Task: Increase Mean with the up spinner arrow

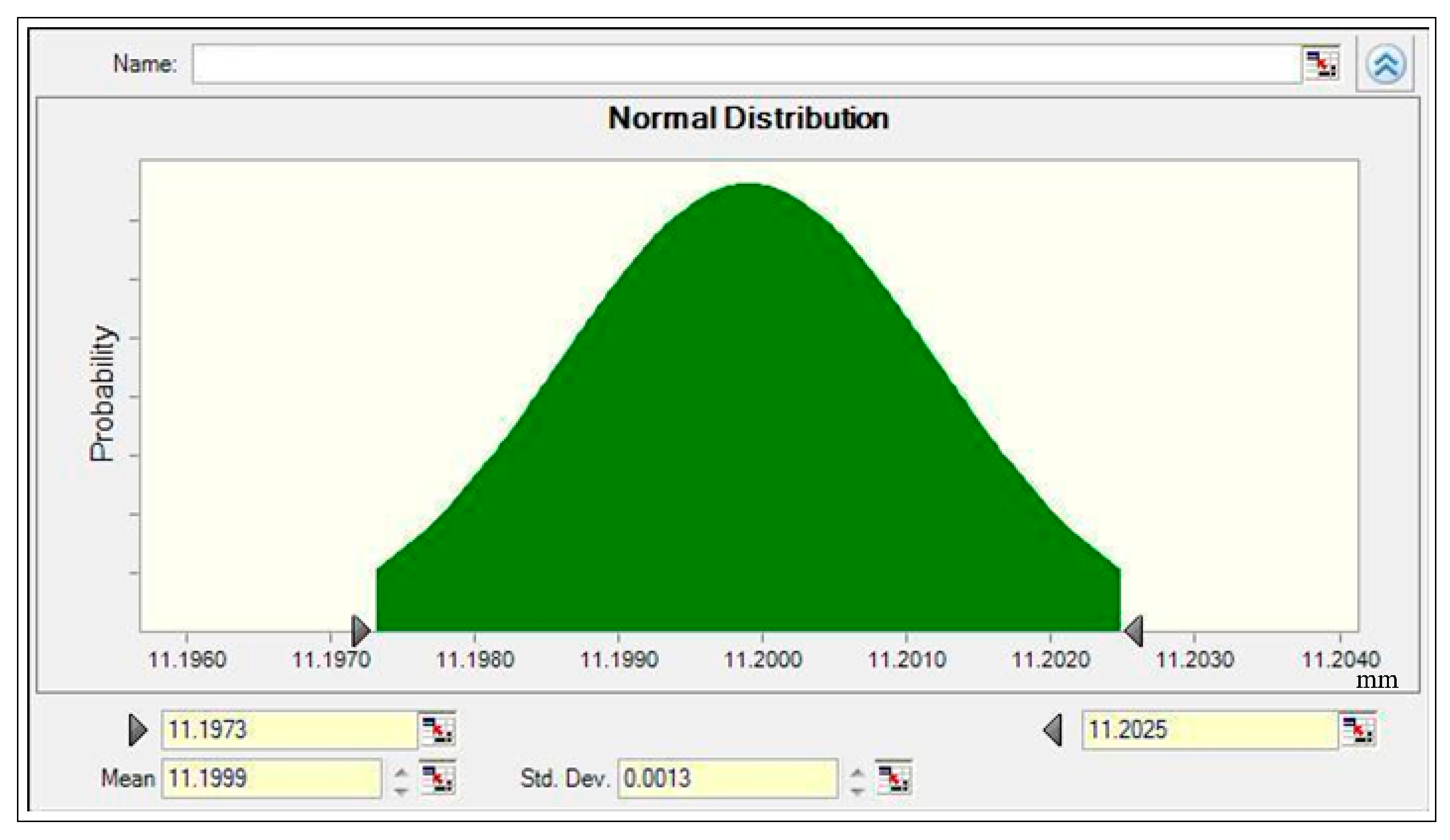Action: tap(401, 772)
